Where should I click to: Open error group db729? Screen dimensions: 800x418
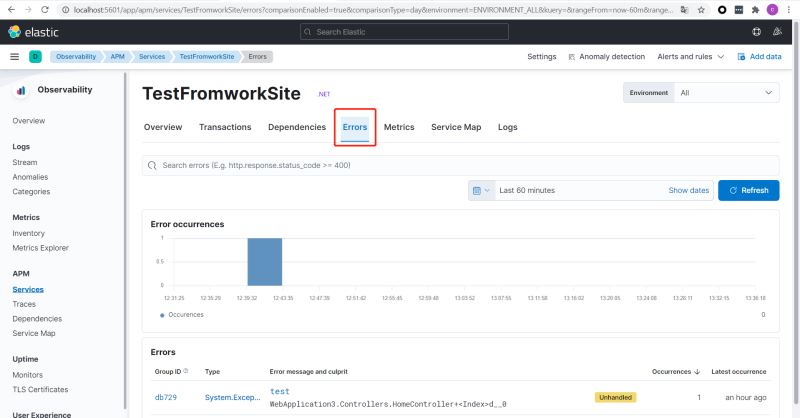[x=166, y=397]
